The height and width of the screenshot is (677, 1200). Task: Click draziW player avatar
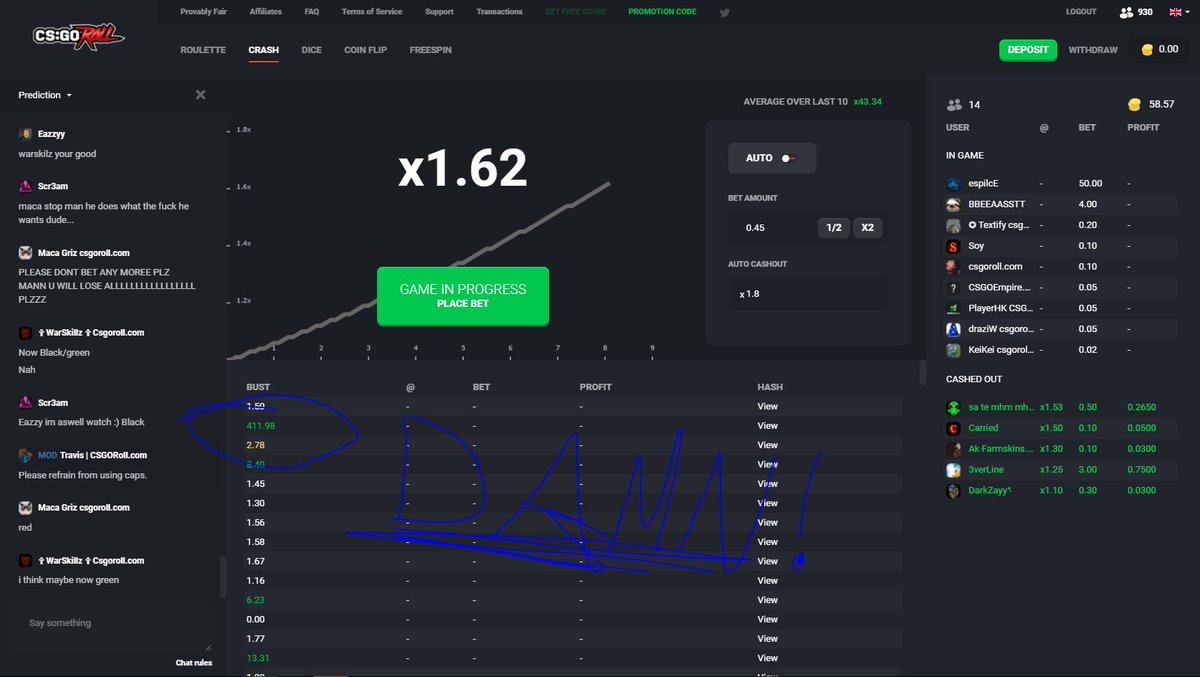click(x=953, y=329)
